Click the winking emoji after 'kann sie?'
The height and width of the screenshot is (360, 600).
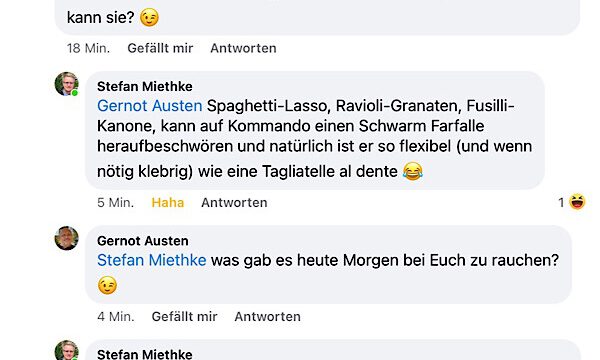[149, 18]
